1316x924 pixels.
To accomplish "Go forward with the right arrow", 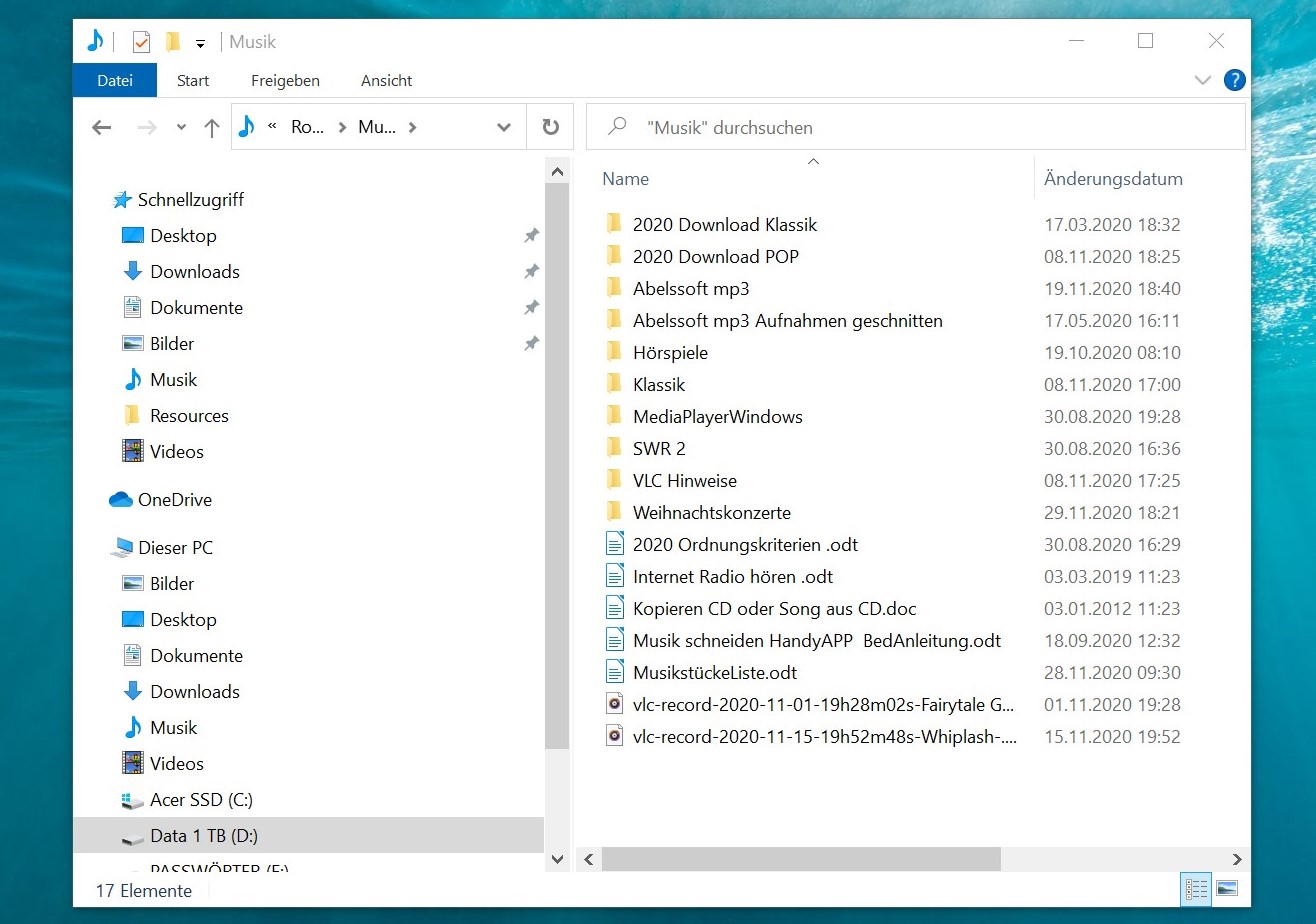I will [146, 127].
